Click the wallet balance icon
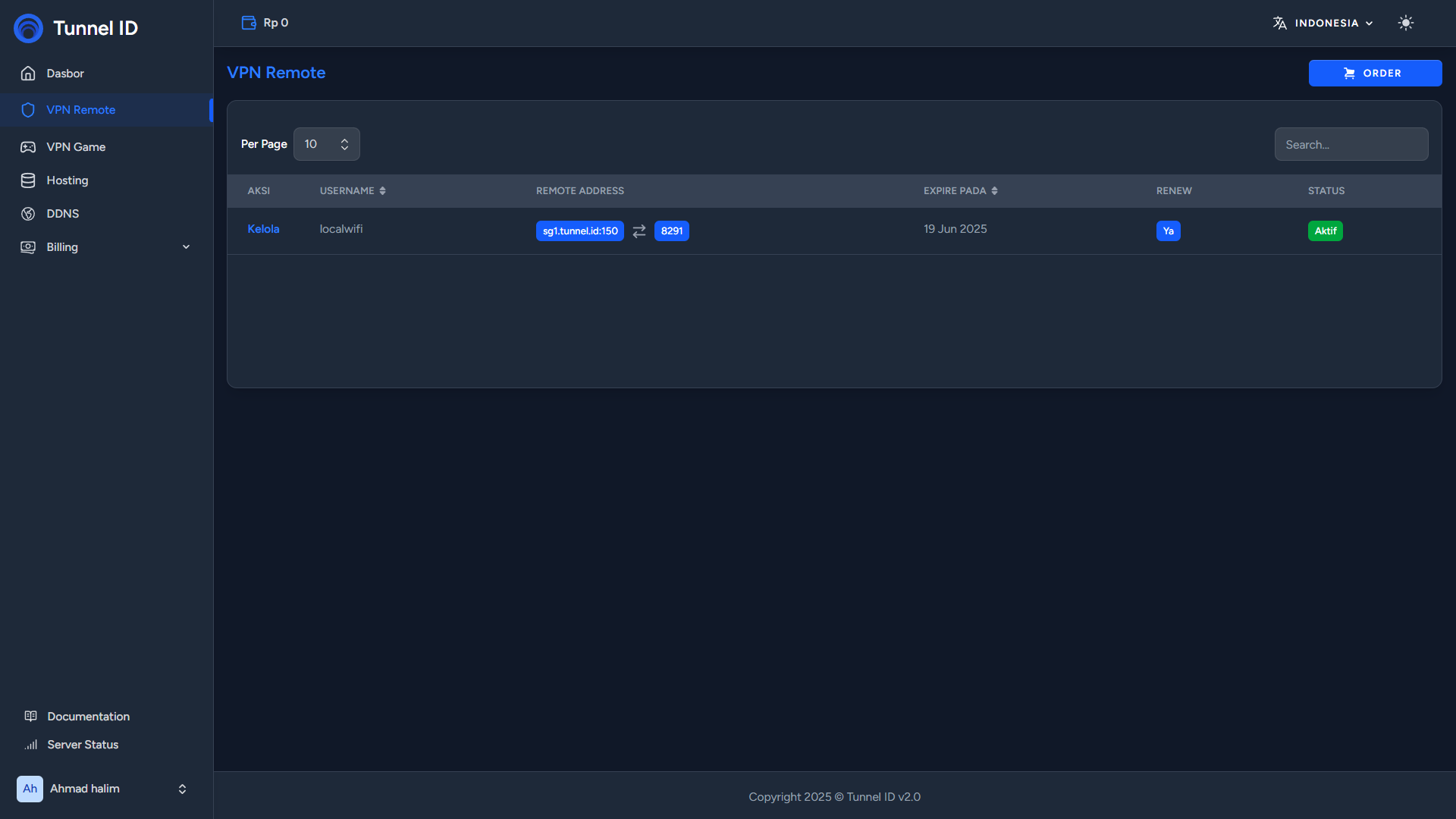This screenshot has height=819, width=1456. (249, 23)
